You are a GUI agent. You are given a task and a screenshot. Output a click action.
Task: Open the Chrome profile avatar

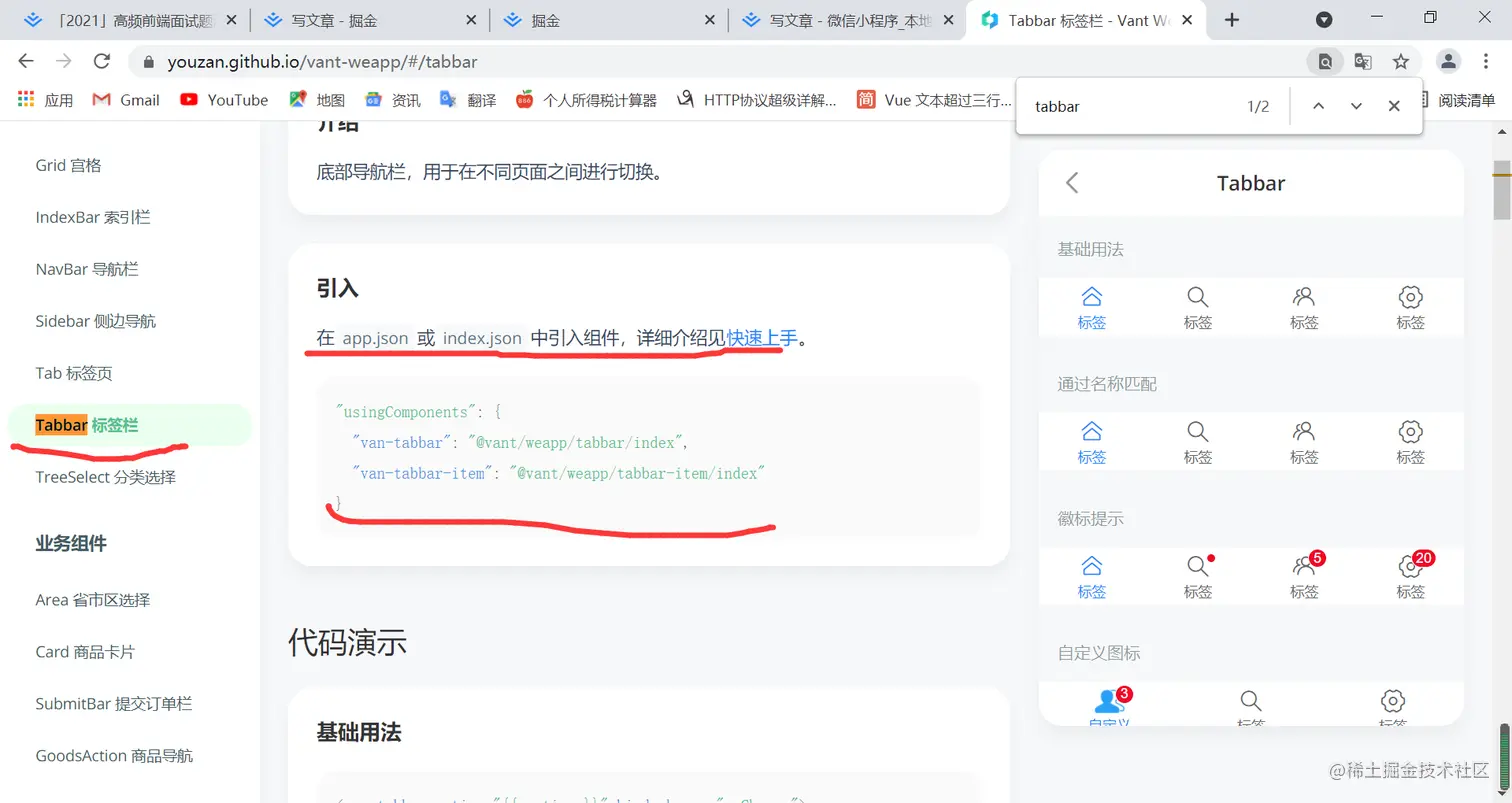coord(1449,61)
